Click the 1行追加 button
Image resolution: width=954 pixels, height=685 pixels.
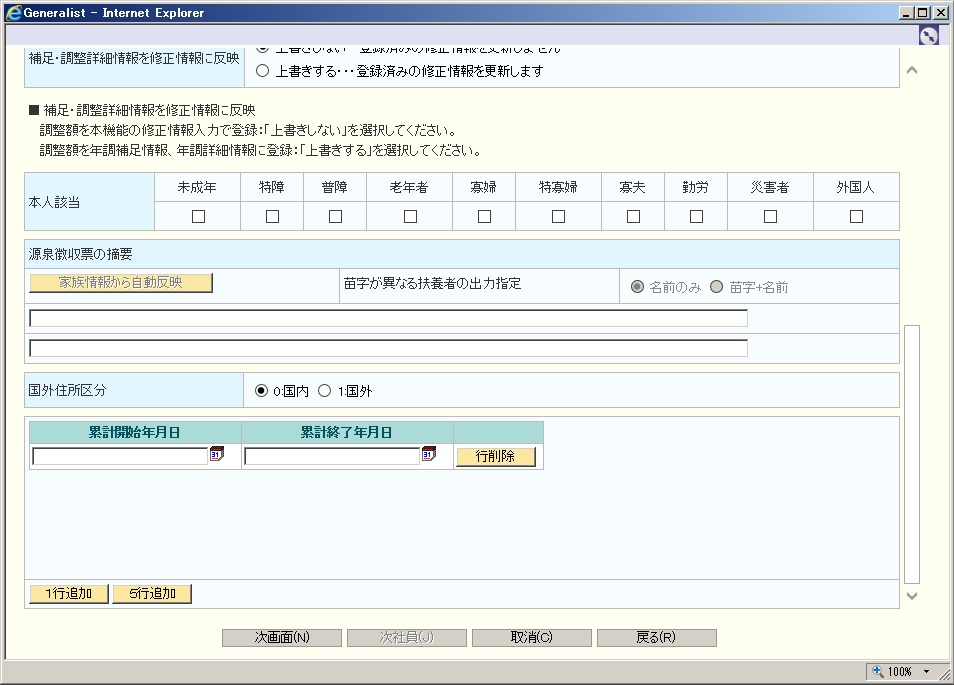click(x=69, y=594)
